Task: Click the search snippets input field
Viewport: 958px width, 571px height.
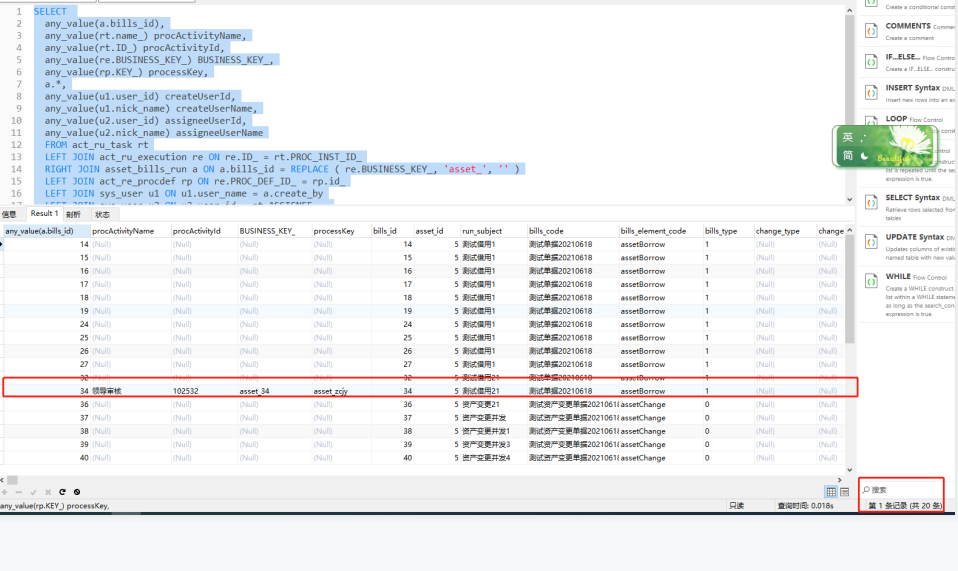Action: click(907, 490)
